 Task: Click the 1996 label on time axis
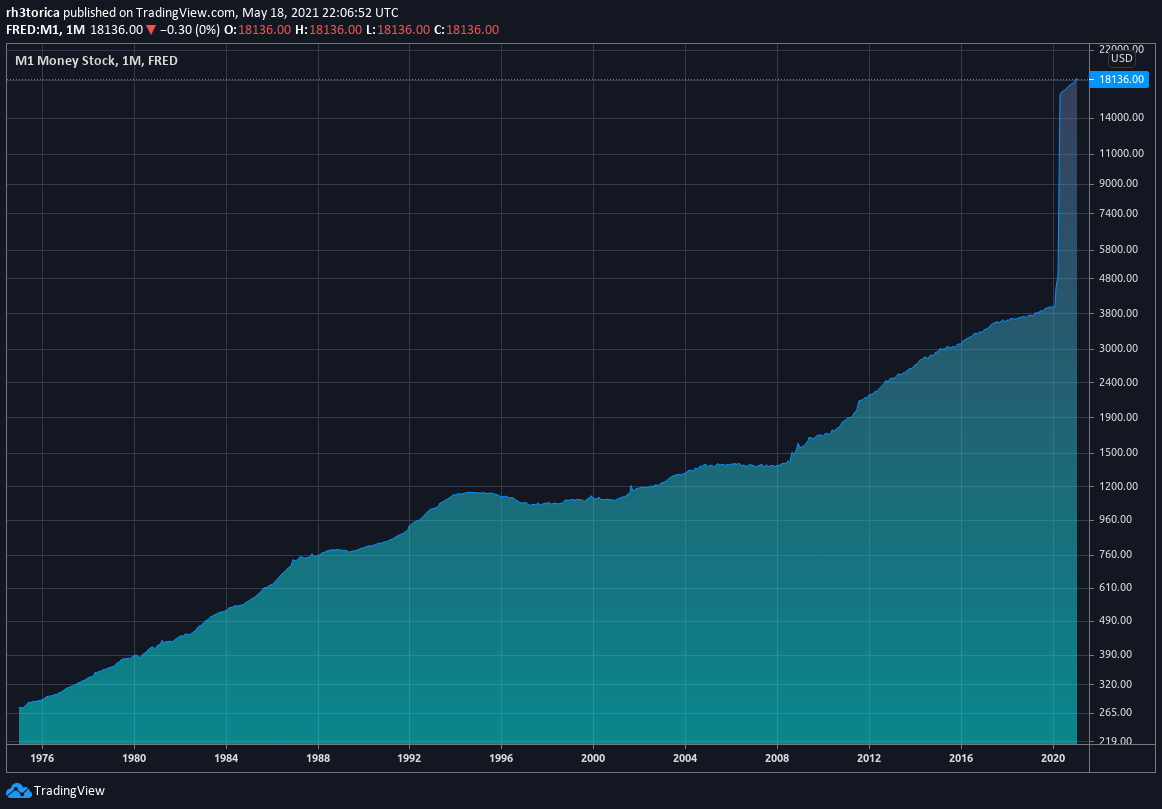[501, 758]
